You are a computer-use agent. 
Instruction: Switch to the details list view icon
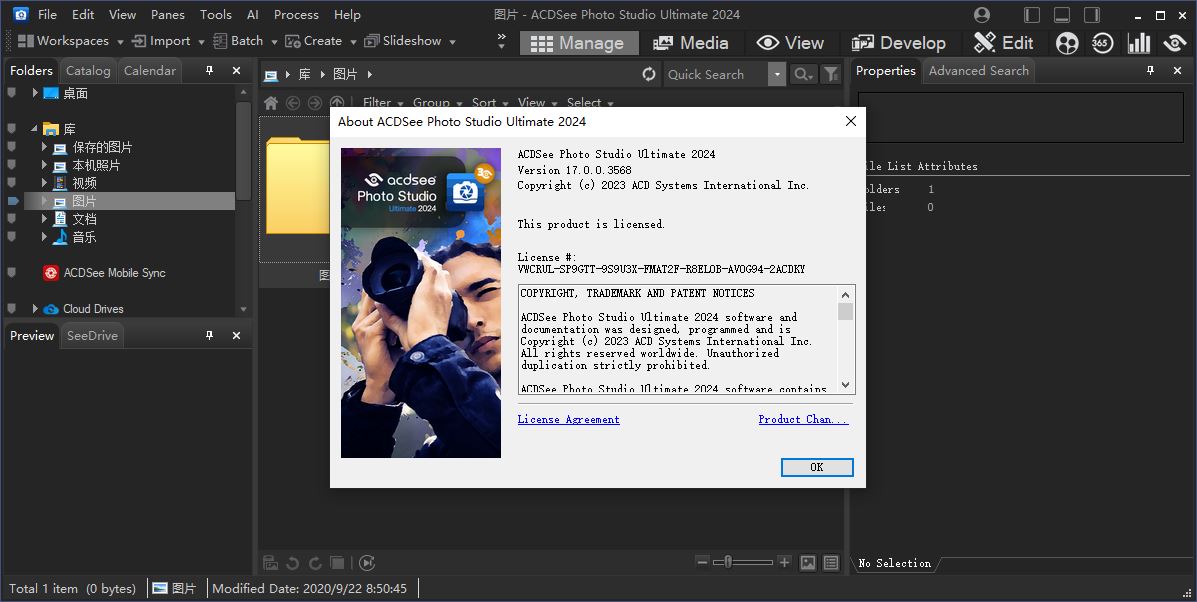831,563
